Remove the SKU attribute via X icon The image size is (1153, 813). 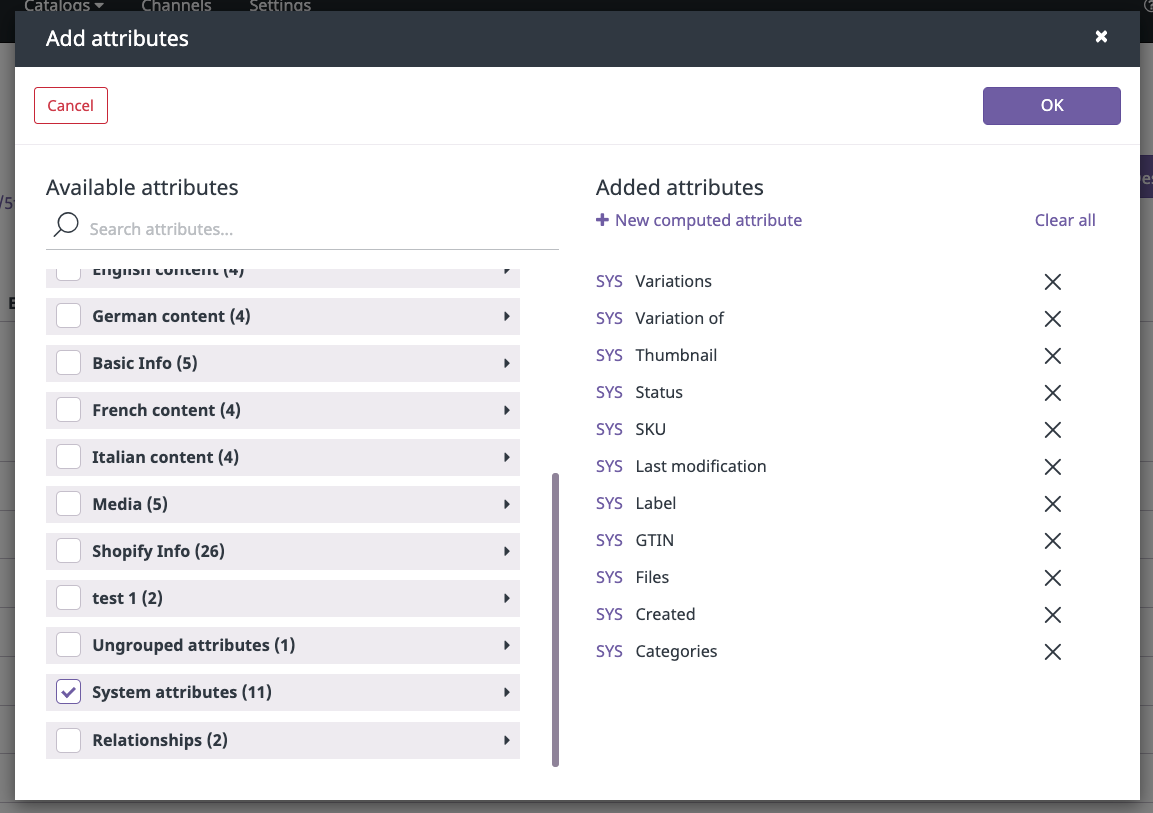(1052, 430)
